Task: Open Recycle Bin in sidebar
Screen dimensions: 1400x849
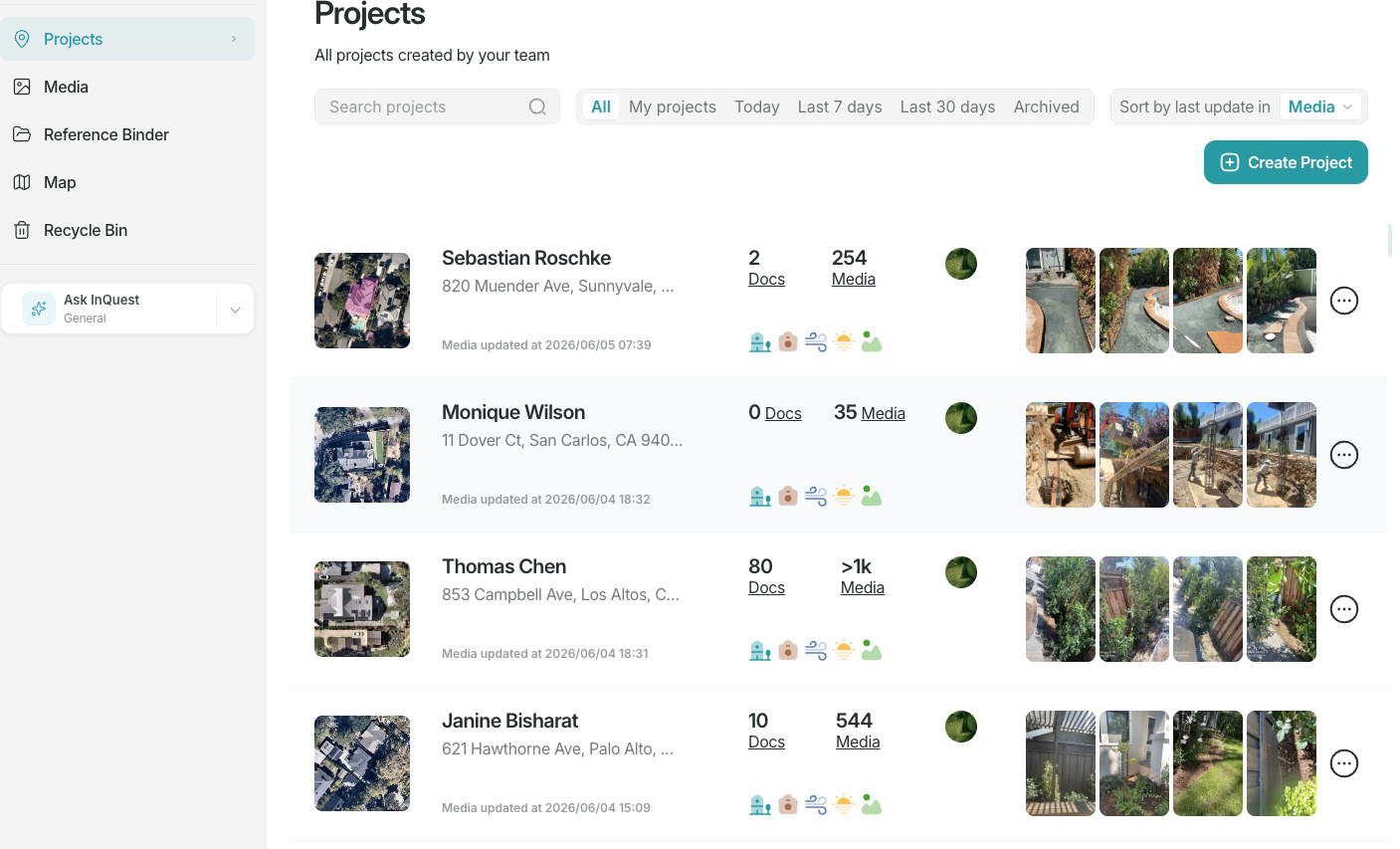Action: 127,230
